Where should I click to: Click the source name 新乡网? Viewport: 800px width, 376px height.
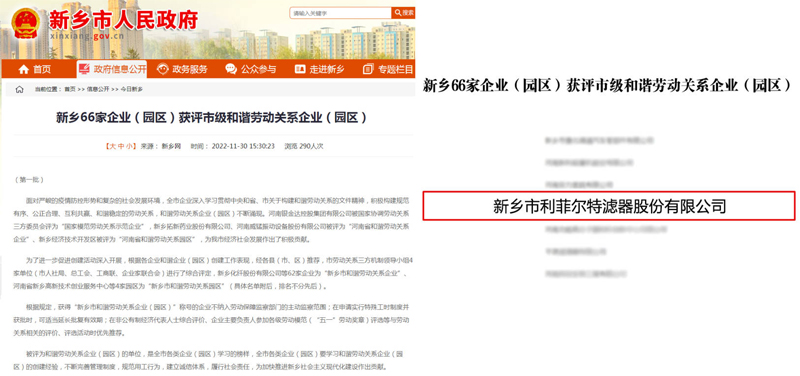(171, 146)
